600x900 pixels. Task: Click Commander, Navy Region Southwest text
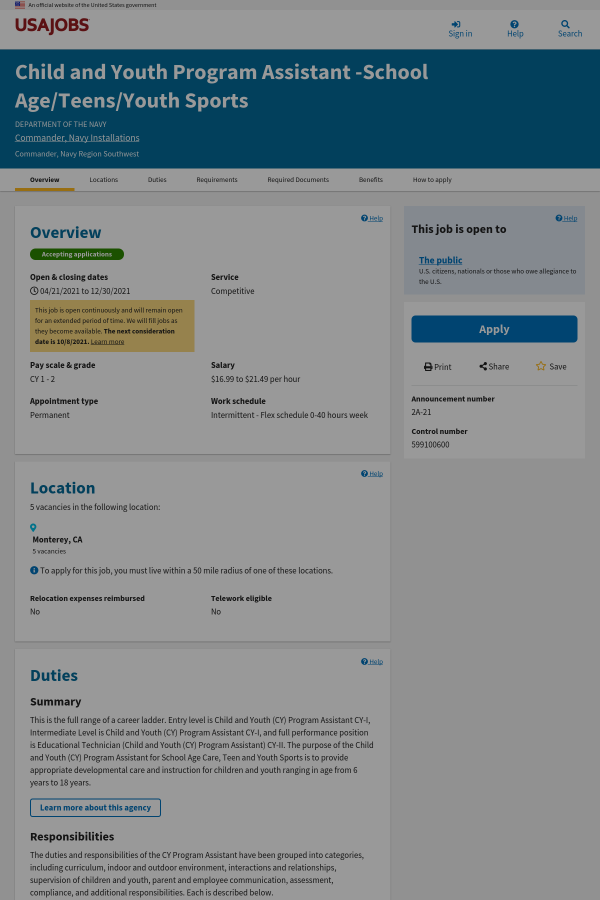[77, 154]
